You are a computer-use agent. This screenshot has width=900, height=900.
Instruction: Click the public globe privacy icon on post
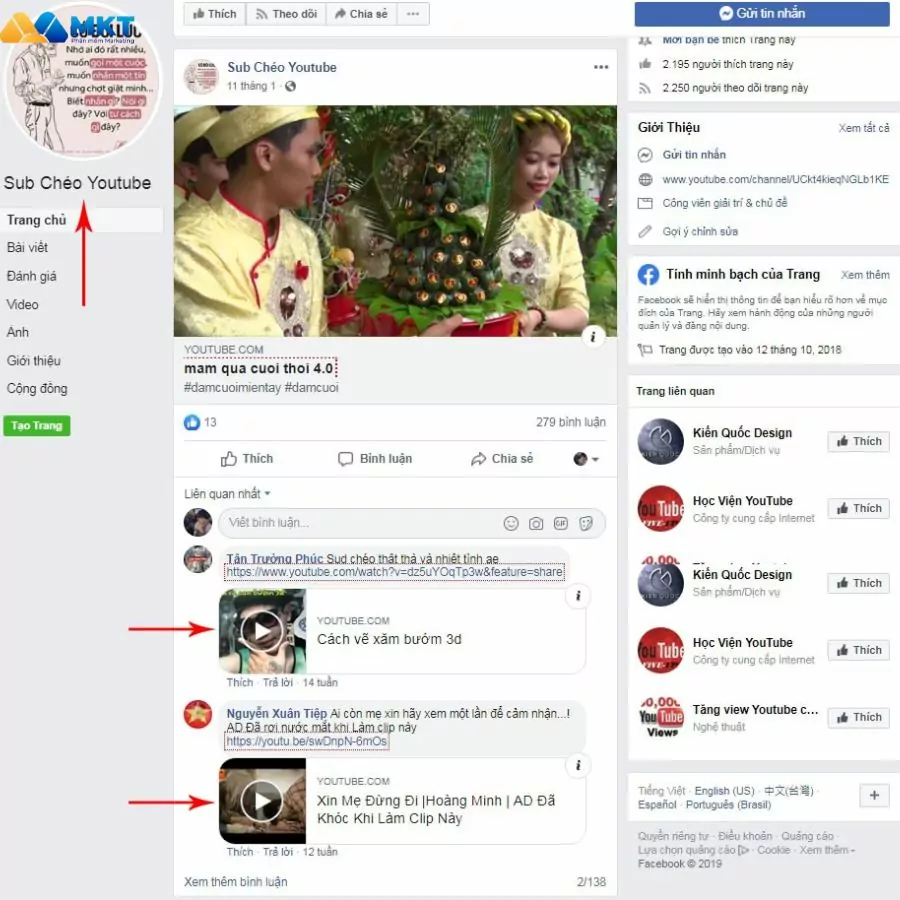290,86
